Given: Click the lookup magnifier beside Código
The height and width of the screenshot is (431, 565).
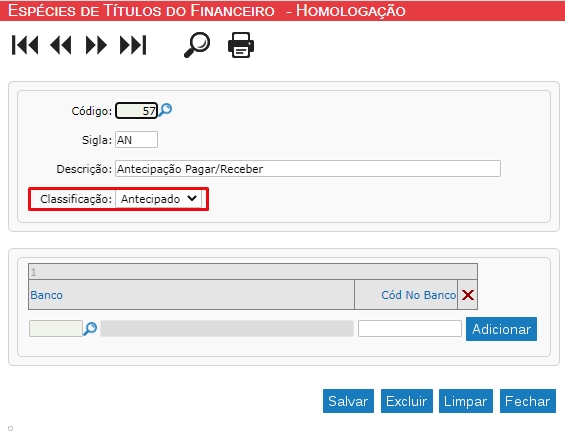Looking at the screenshot, I should [165, 110].
